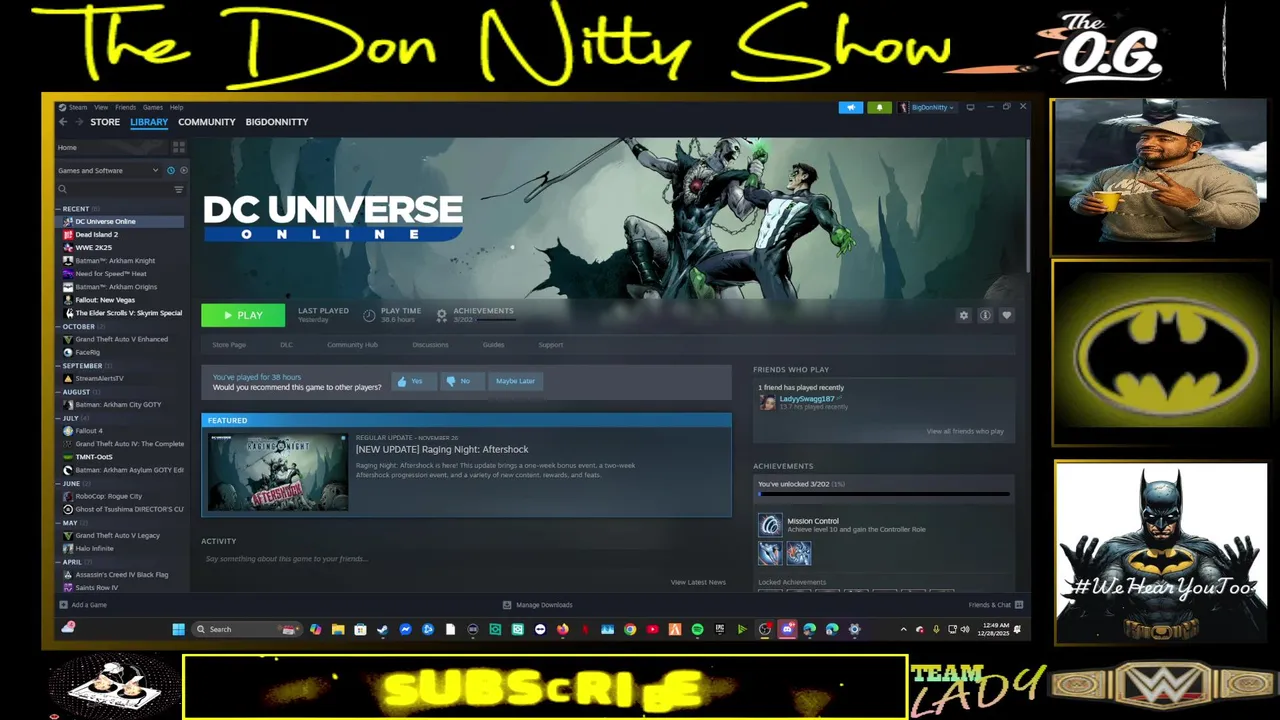
Task: Open Firefox from the taskbar
Action: 562,629
